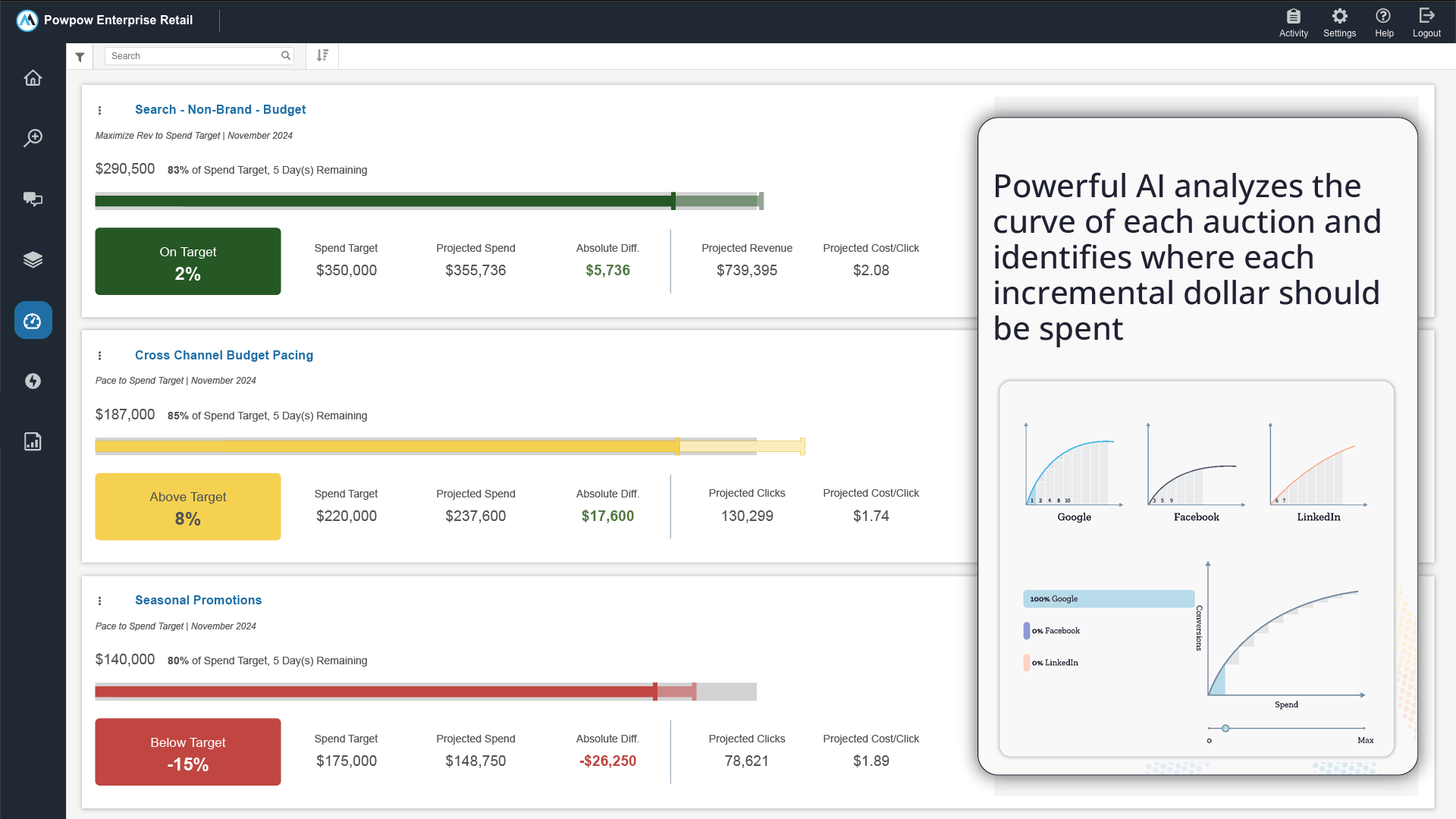Click the Help icon
Screen dimensions: 1456x819
point(1384,23)
